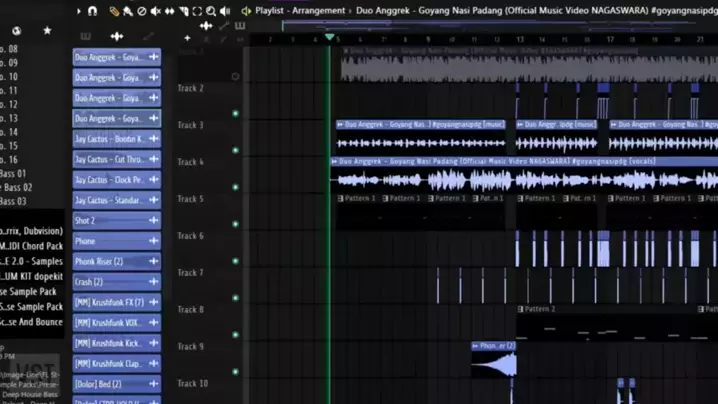Open the starred favorites browser tab

(47, 31)
